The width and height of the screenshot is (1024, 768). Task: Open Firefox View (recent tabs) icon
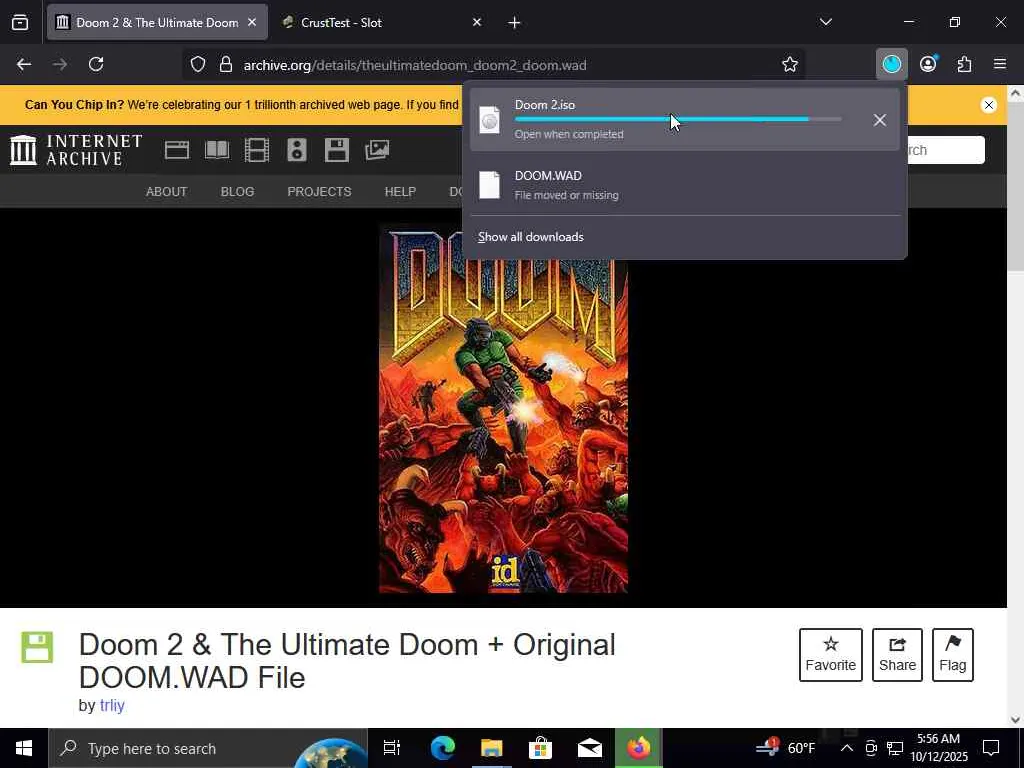[x=20, y=22]
